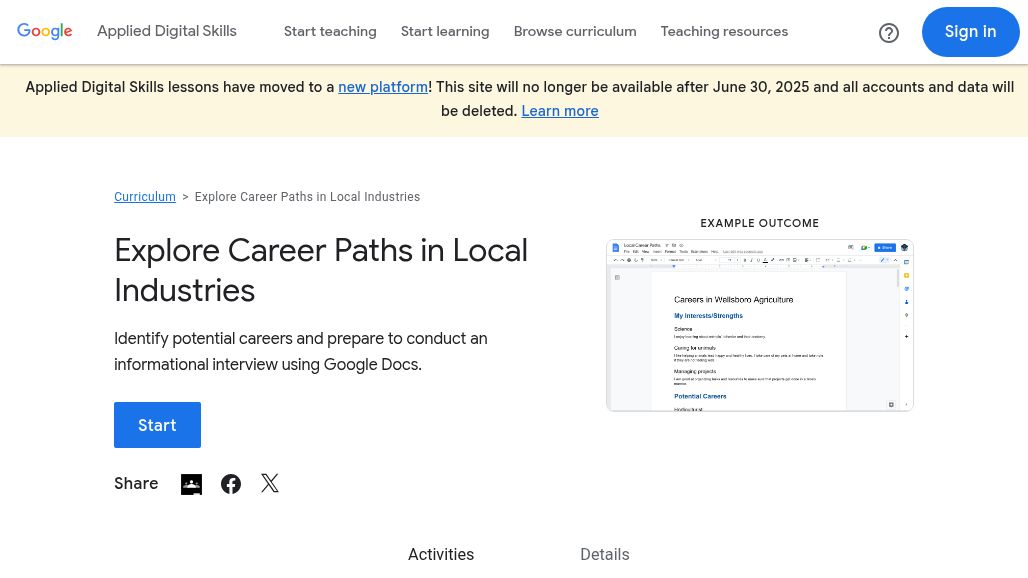
Task: Click the lesson title heading text
Action: 321,270
